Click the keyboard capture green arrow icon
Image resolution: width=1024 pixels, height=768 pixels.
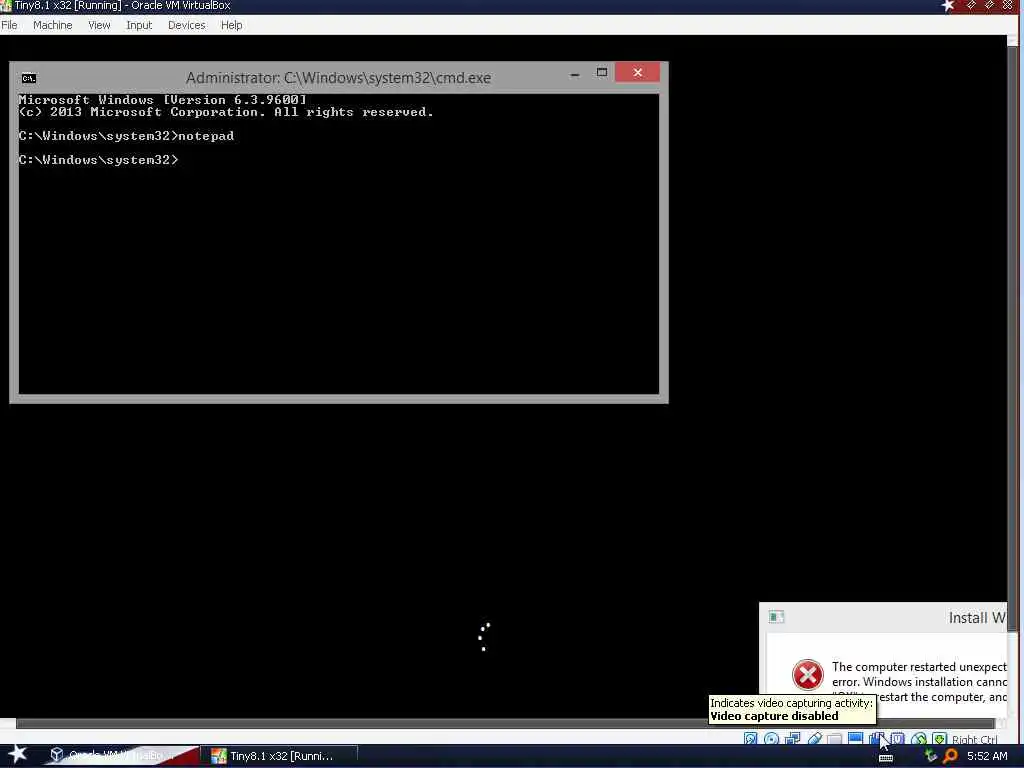(x=939, y=739)
